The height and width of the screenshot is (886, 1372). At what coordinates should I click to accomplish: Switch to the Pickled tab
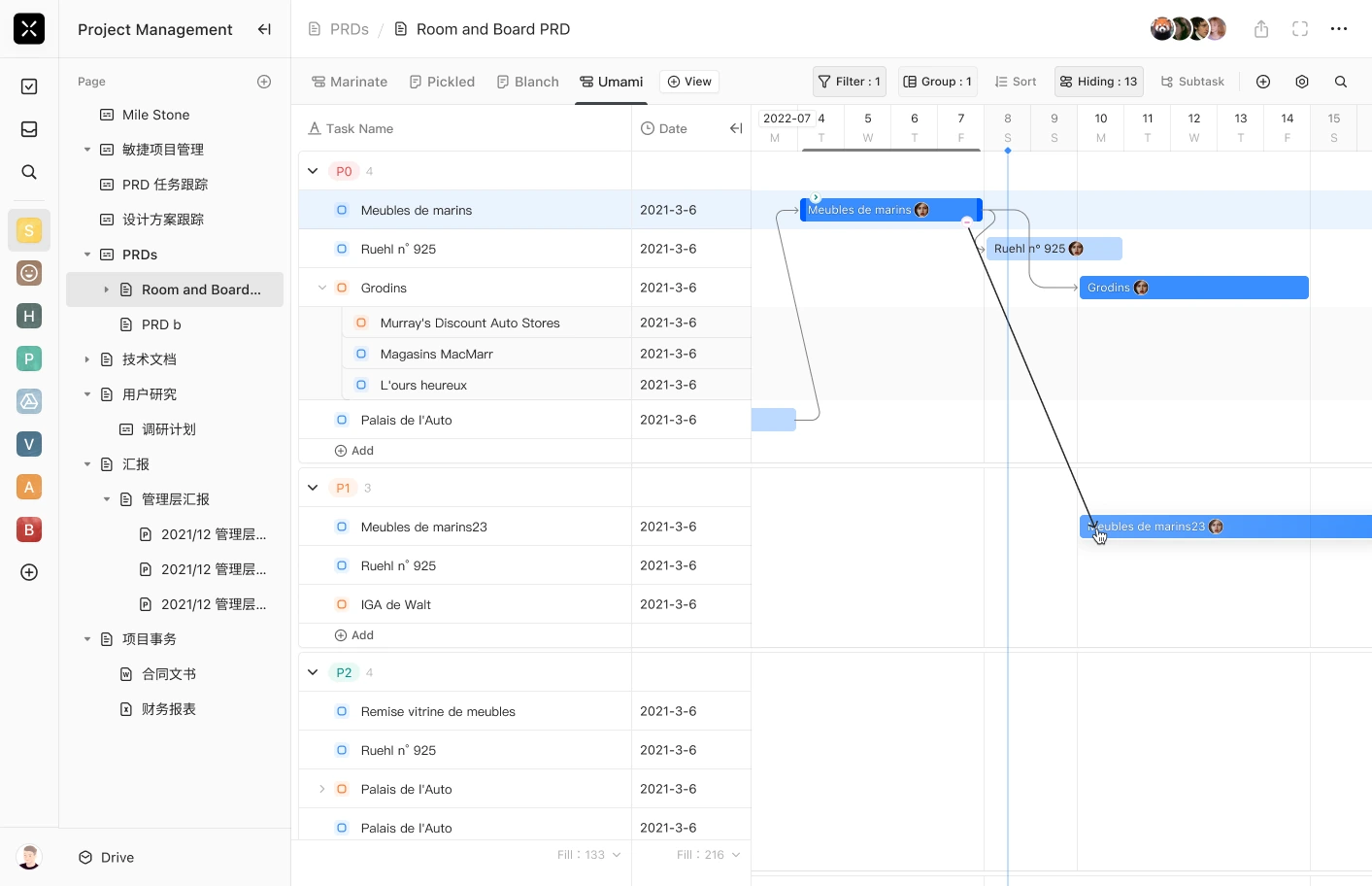pyautogui.click(x=442, y=82)
